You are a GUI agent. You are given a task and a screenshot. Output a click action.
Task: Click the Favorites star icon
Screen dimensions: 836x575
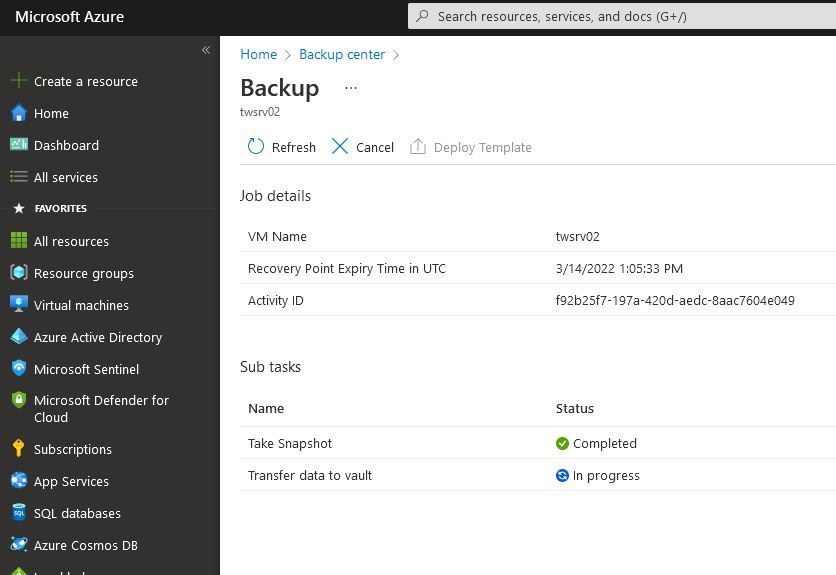click(x=19, y=209)
